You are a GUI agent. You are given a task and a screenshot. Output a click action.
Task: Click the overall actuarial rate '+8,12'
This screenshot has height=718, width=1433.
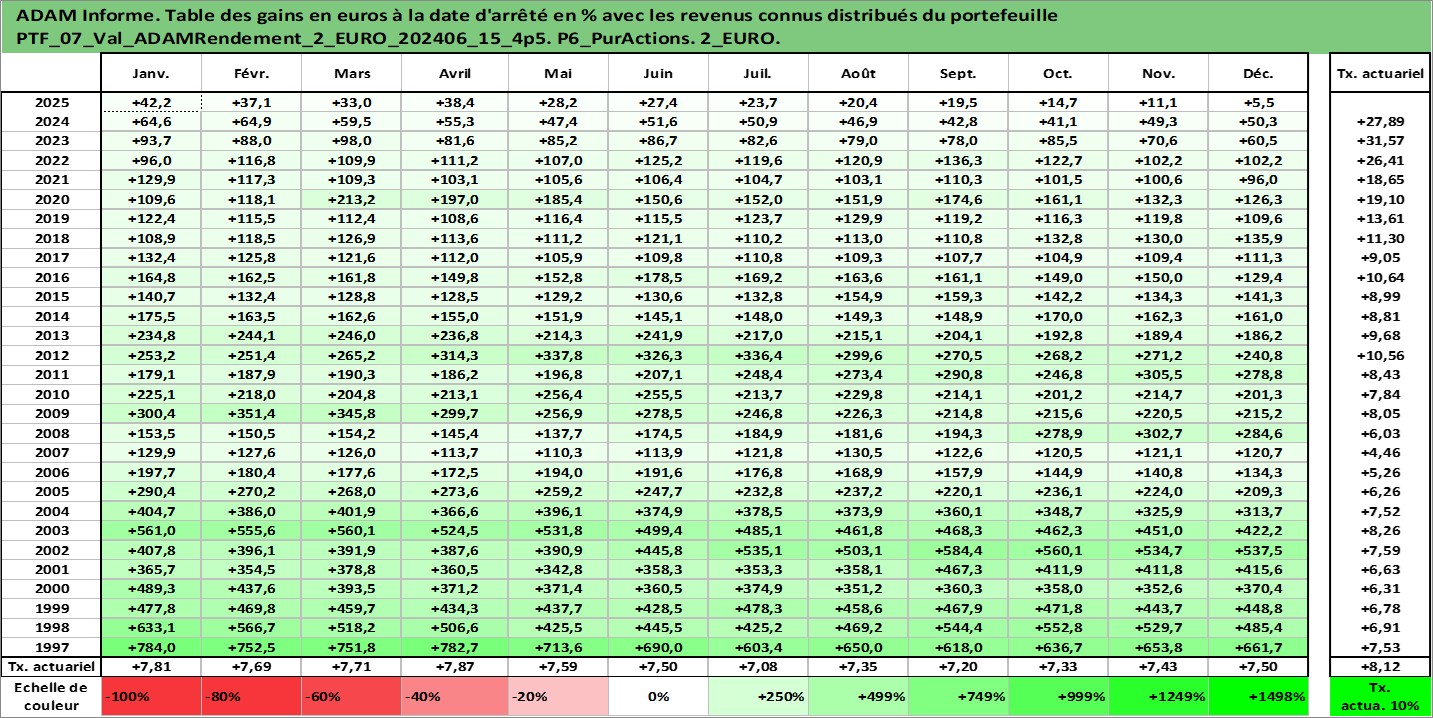(x=1380, y=666)
